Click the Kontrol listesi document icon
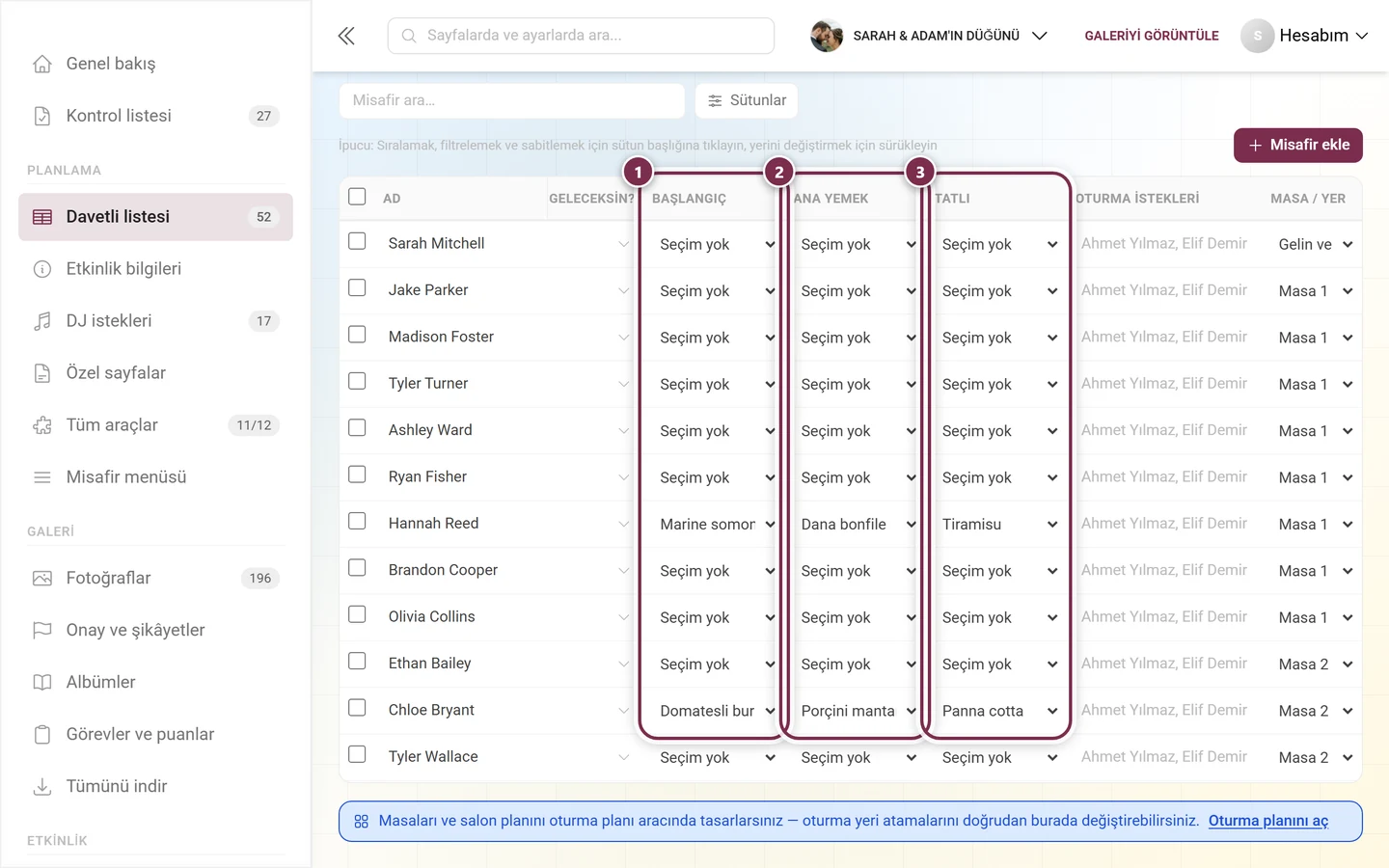This screenshot has height=868, width=1389. tap(42, 116)
